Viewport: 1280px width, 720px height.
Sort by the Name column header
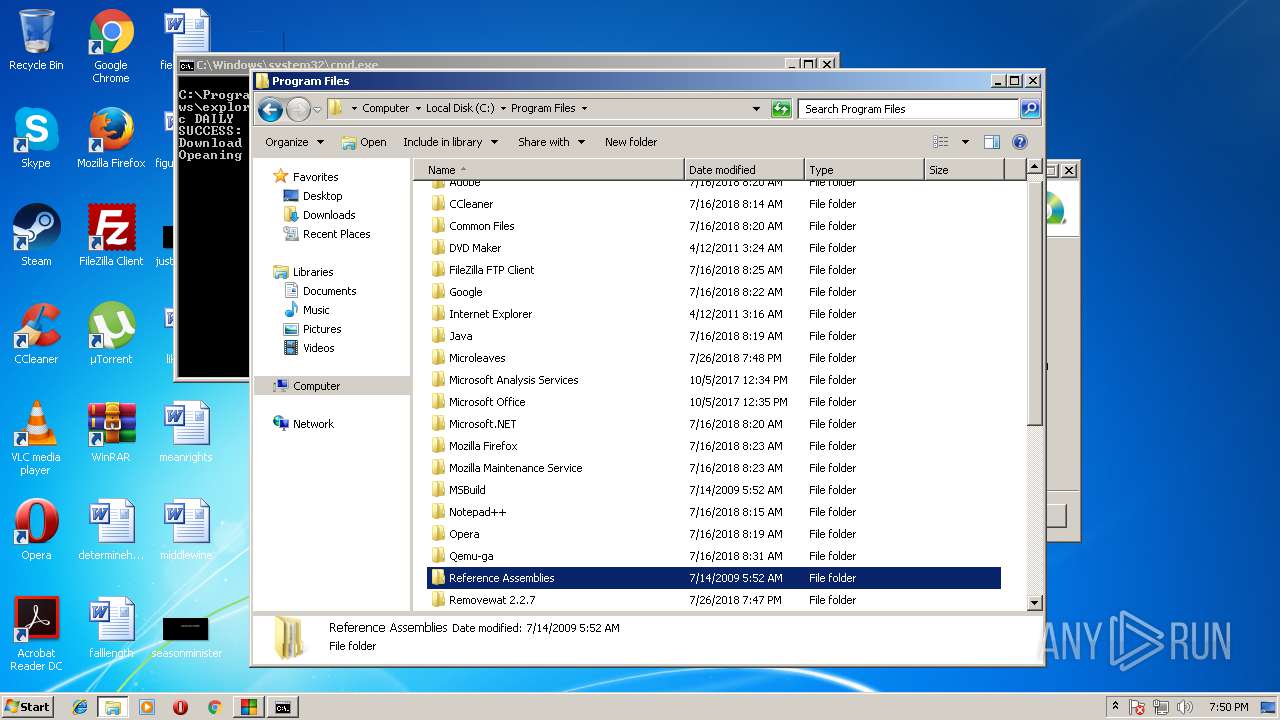coord(549,170)
